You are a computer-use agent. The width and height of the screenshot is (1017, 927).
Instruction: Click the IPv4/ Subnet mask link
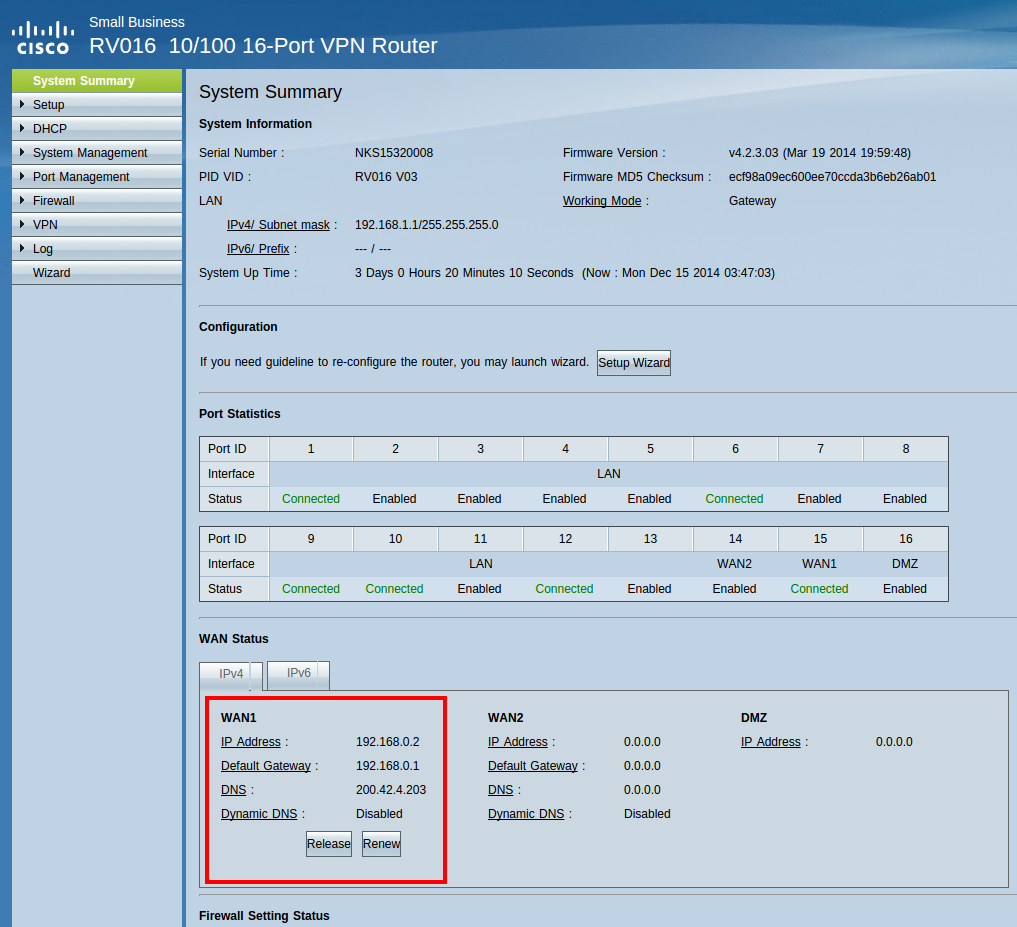pyautogui.click(x=278, y=224)
